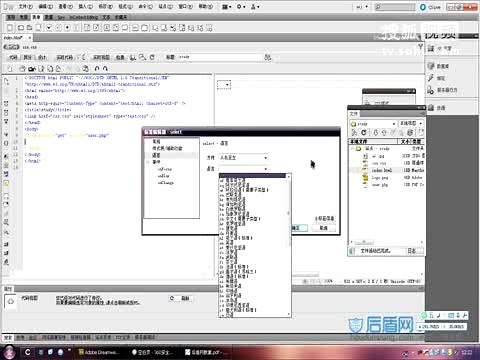Click the Undo arrow in Standard toolbar
The image size is (480, 360).
[x=97, y=69]
